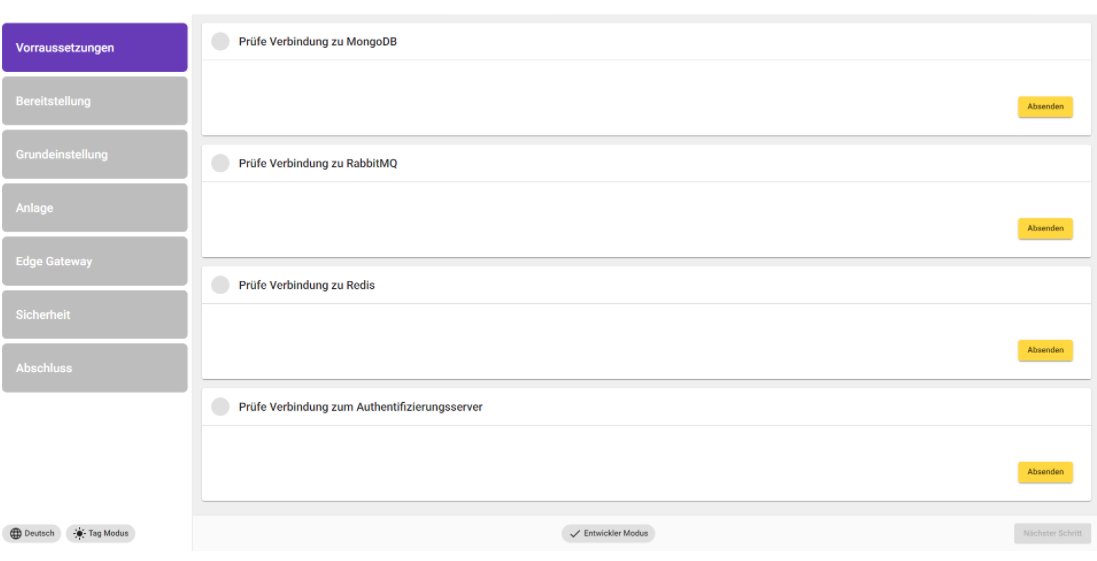This screenshot has width=1097, height=561.
Task: Open the Edge Gateway step
Action: tap(95, 262)
